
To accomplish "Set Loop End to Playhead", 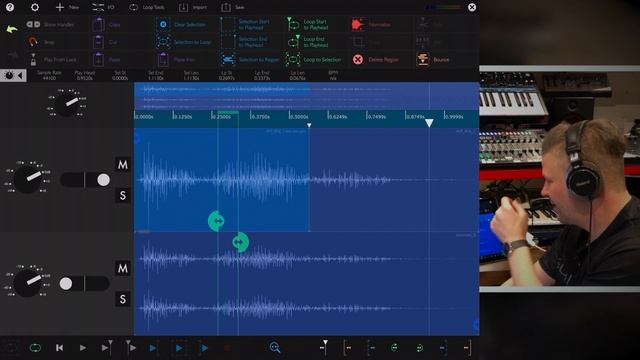I will click(307, 42).
